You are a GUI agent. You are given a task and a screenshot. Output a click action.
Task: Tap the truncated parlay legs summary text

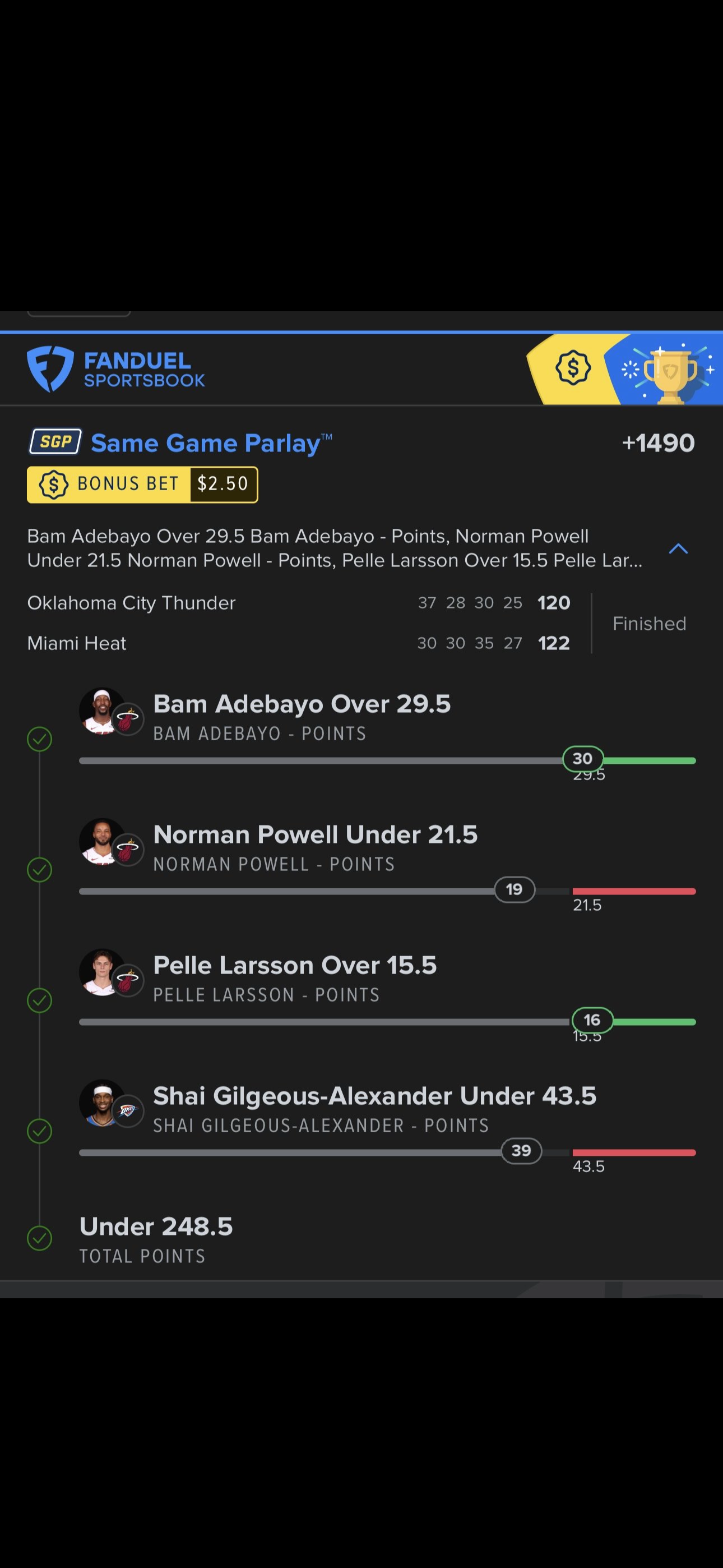click(335, 548)
